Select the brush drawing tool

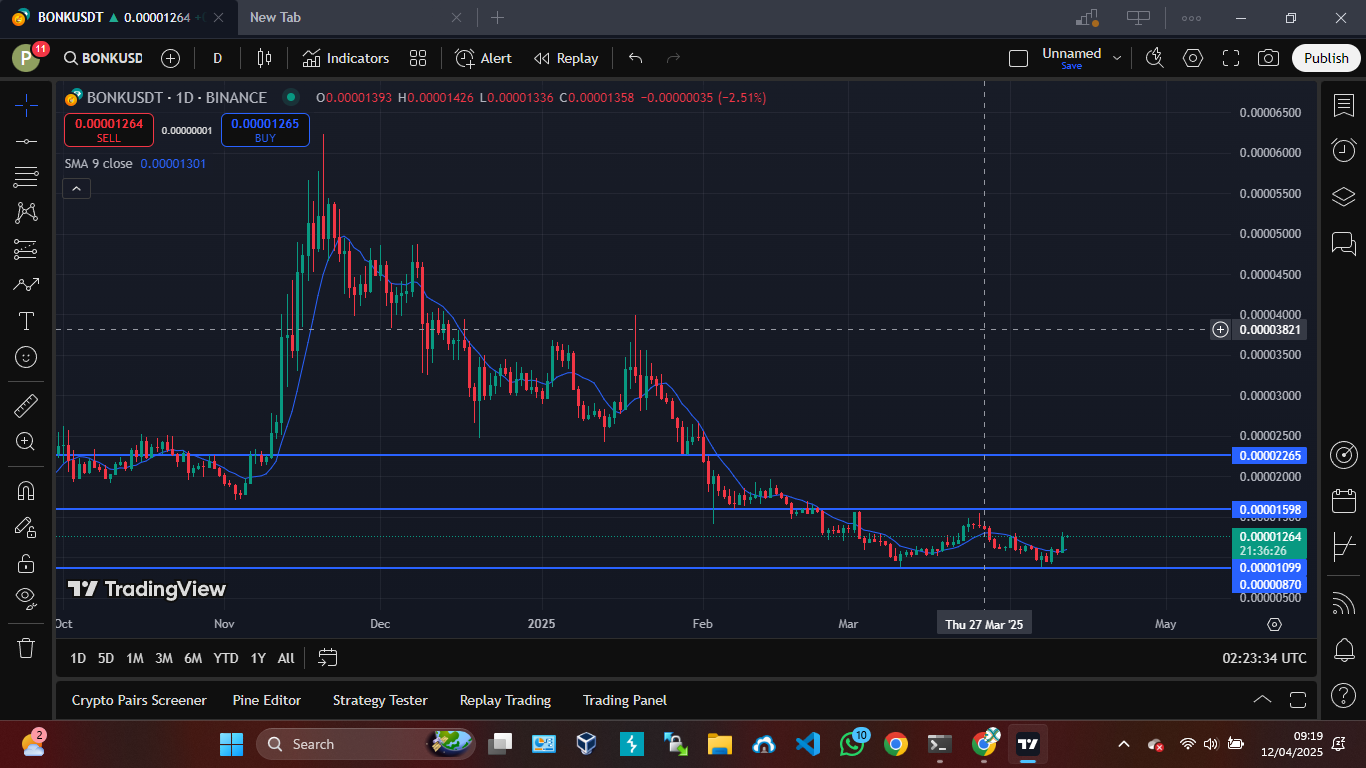[26, 285]
